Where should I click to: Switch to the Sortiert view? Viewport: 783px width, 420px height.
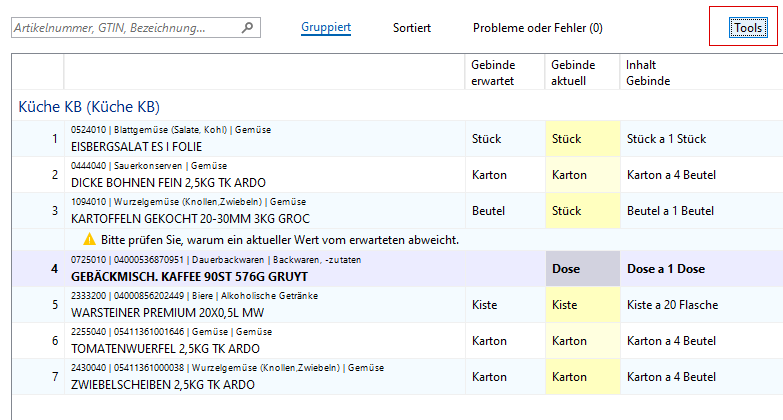click(x=412, y=28)
